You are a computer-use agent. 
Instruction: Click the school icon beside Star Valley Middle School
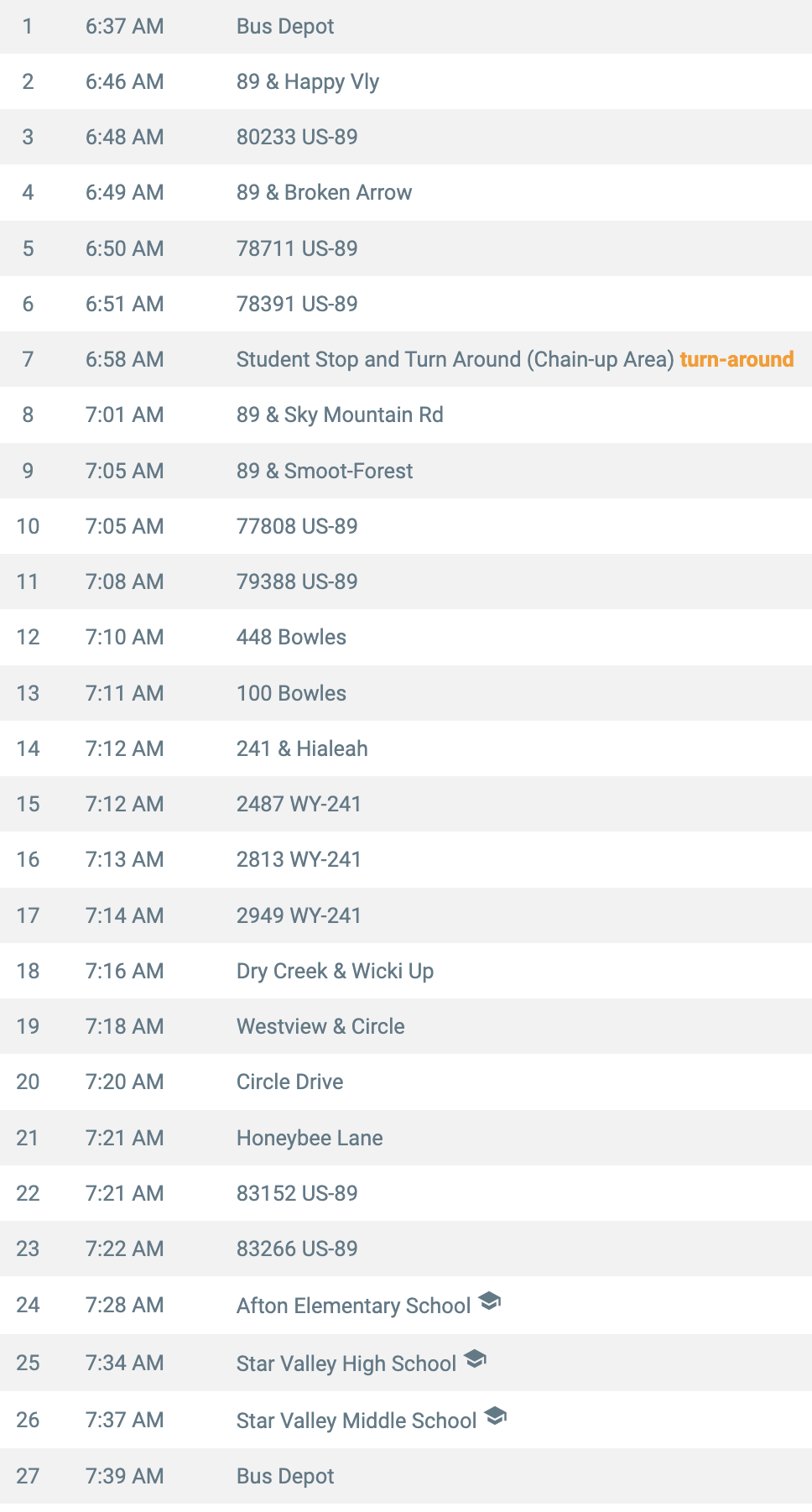[x=496, y=1416]
